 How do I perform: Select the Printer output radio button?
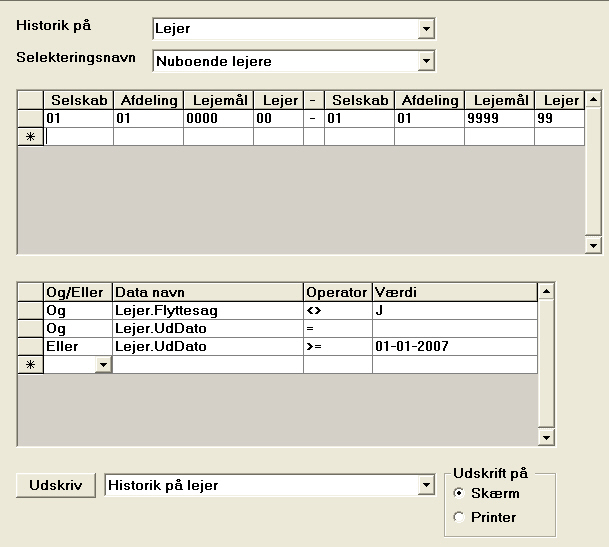tap(460, 517)
